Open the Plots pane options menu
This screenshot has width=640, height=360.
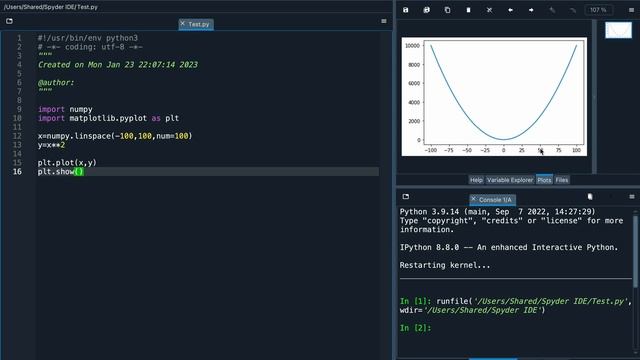(x=631, y=10)
